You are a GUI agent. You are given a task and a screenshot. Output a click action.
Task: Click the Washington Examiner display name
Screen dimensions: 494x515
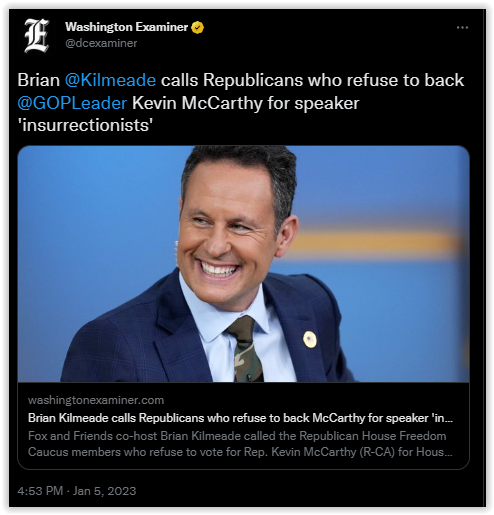click(126, 27)
